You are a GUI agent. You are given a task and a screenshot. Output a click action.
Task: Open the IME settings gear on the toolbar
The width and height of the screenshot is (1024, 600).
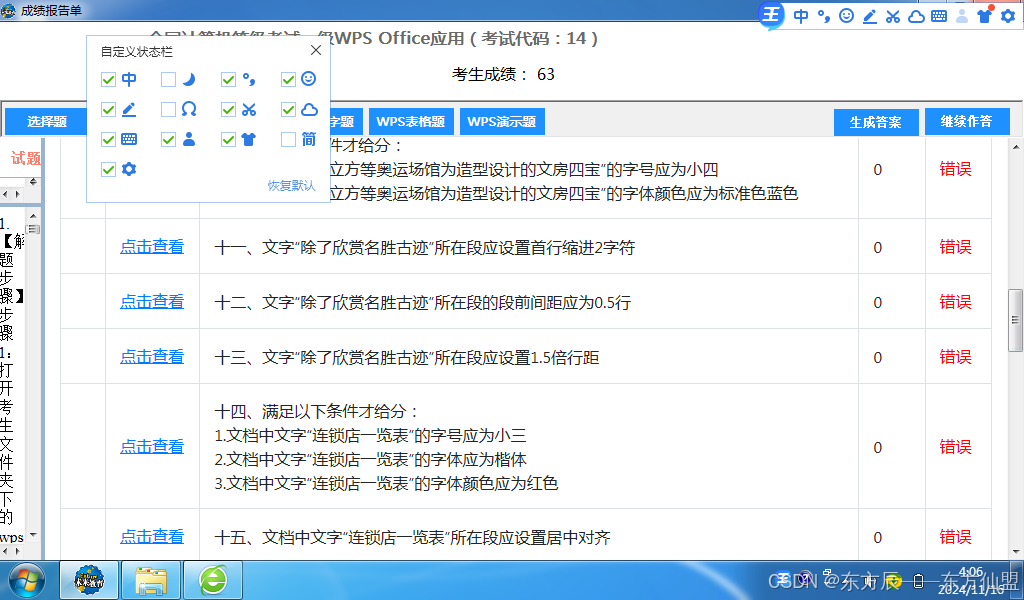(x=1008, y=16)
